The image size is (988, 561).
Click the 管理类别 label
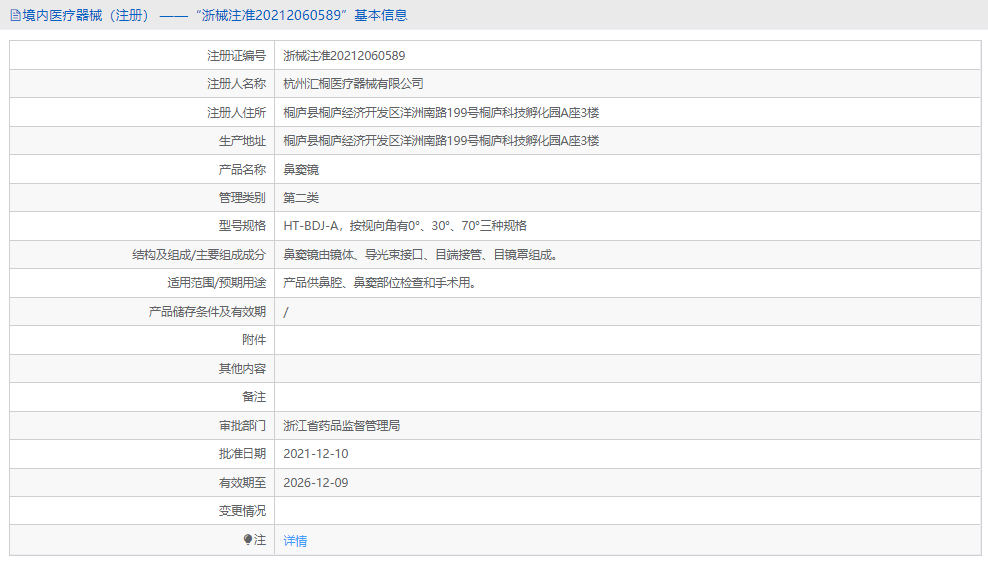pyautogui.click(x=242, y=198)
